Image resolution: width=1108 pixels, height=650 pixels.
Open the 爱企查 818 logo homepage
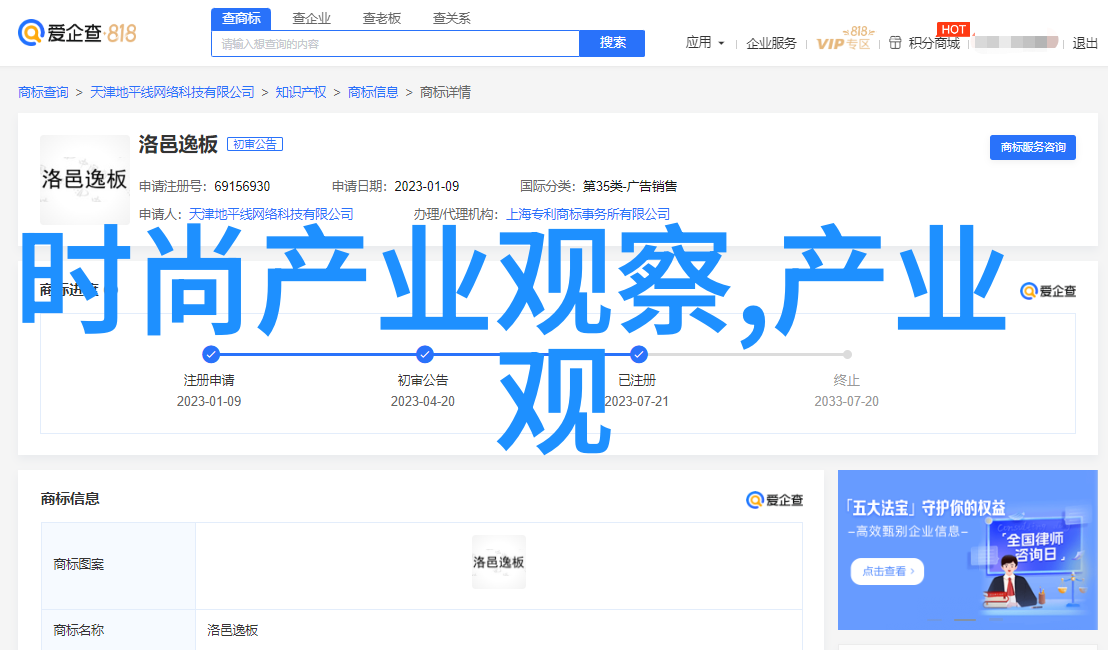click(76, 32)
